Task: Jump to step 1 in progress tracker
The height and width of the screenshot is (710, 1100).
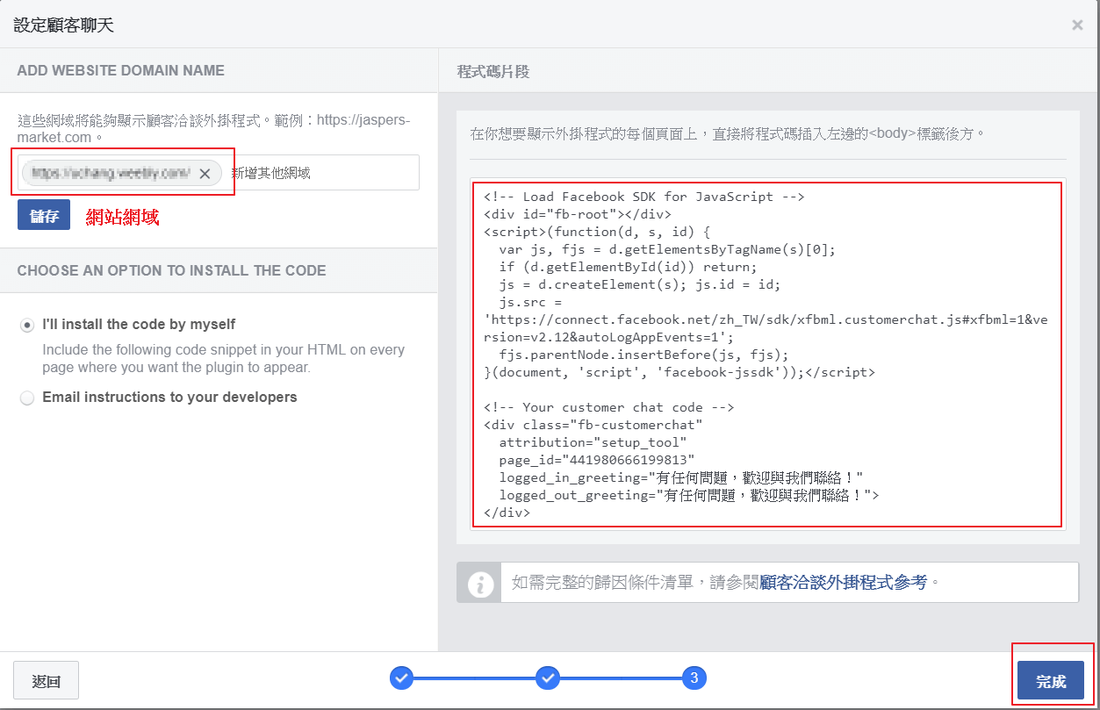Action: pyautogui.click(x=401, y=678)
